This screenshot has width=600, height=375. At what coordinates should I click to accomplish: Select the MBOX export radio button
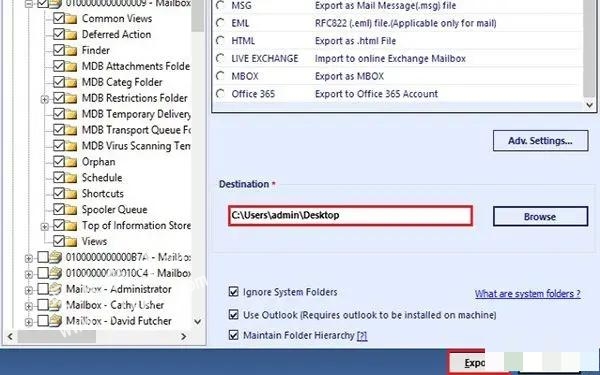click(x=220, y=76)
